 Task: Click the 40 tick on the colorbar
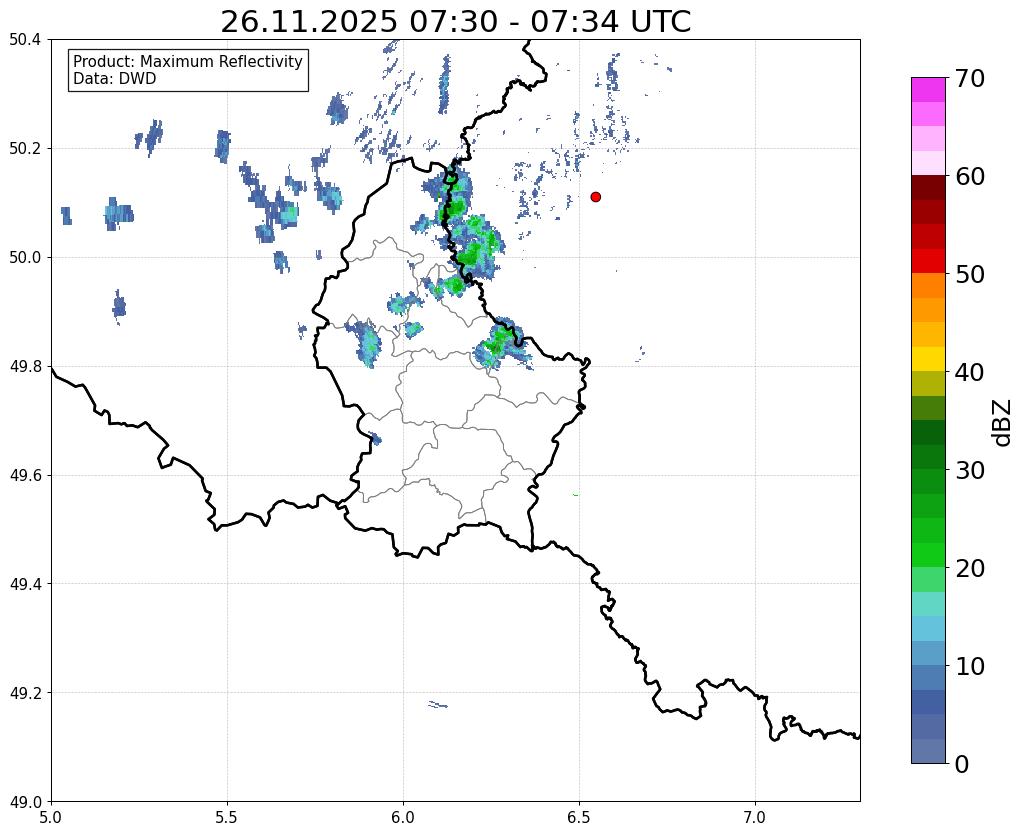tap(970, 372)
